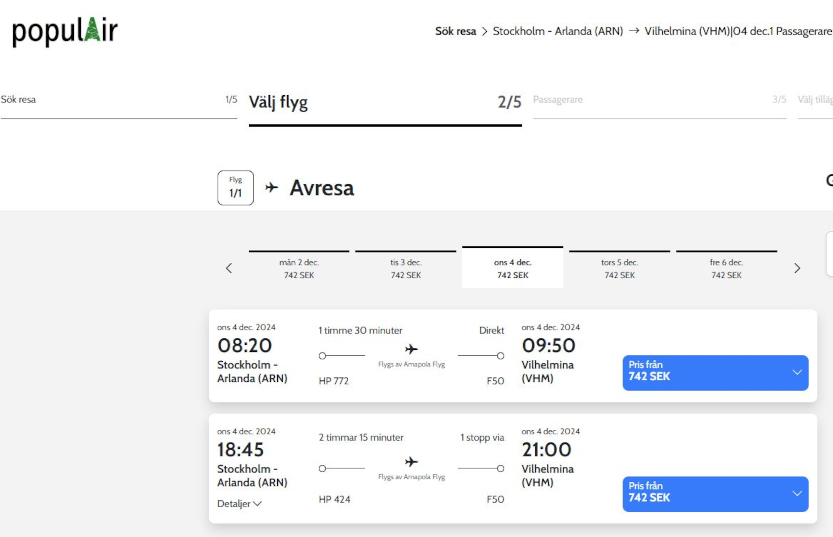Screen dimensions: 833x537
Task: Click the plane icon on flight HP 772
Action: (x=411, y=349)
